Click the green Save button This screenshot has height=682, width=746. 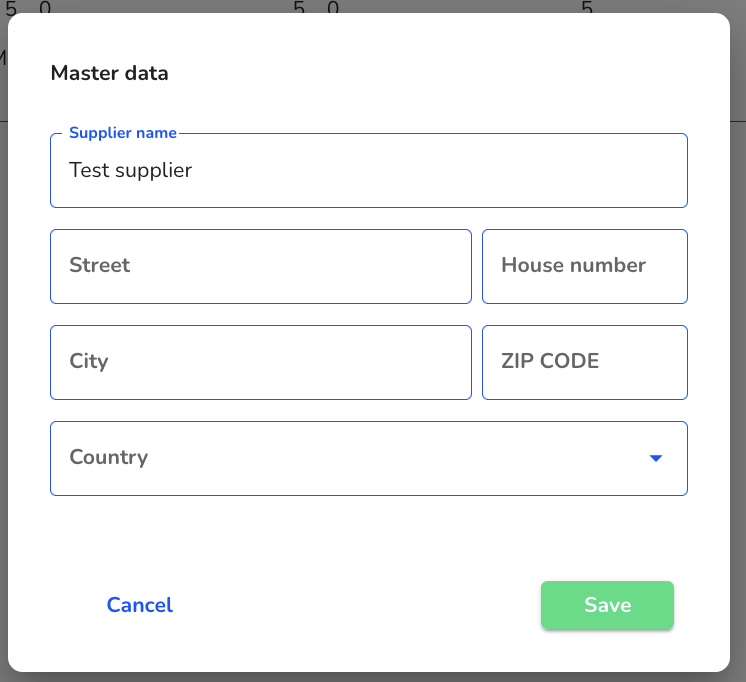(x=607, y=605)
